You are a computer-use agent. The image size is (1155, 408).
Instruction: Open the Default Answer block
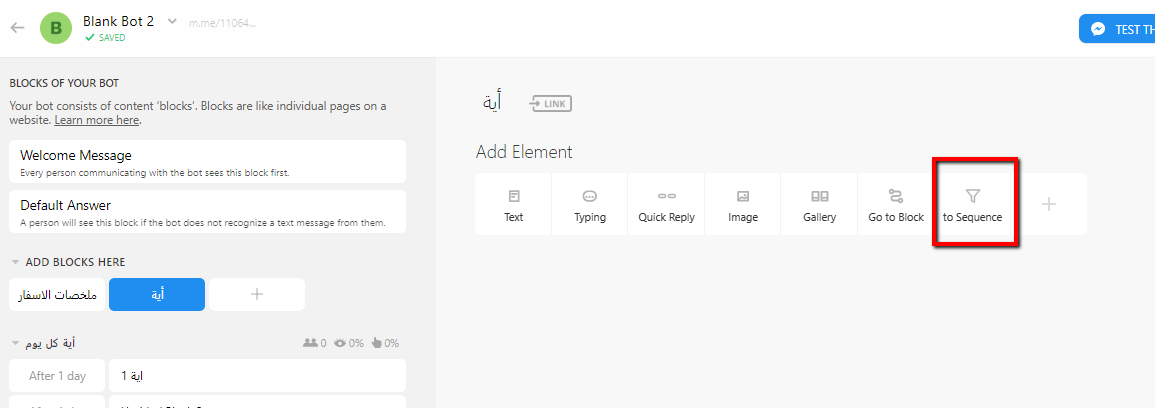click(x=208, y=211)
